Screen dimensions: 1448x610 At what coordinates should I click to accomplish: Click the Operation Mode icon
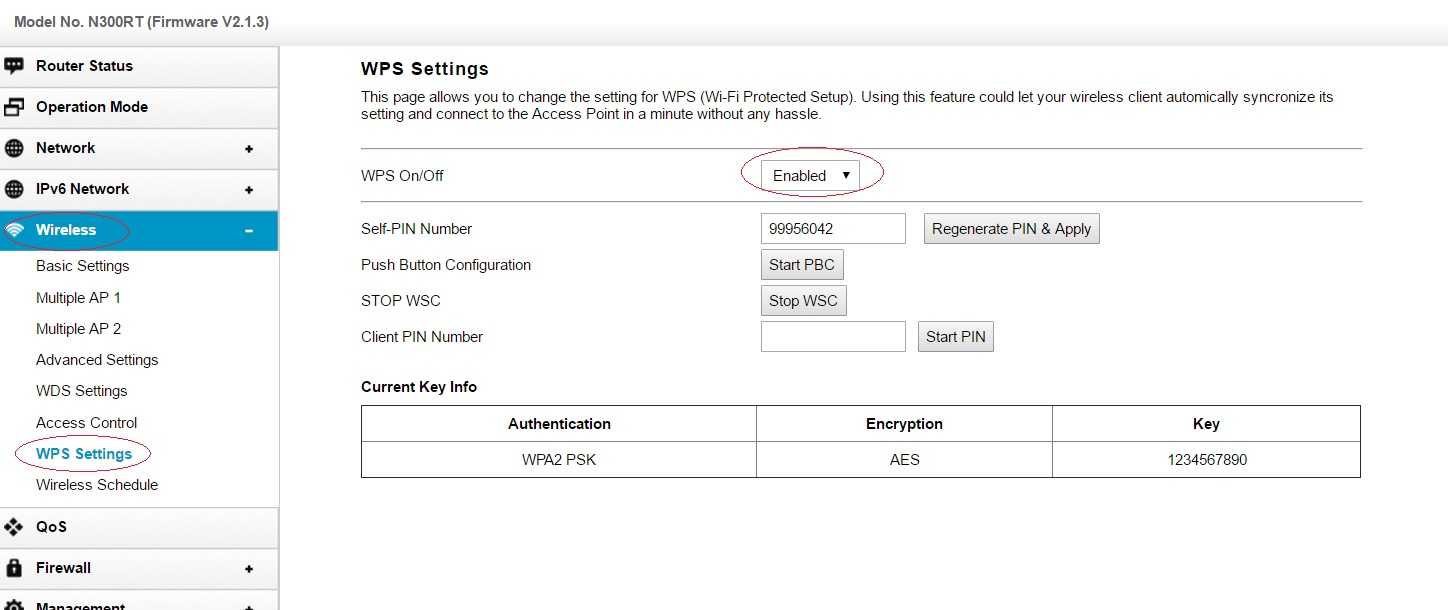14,107
